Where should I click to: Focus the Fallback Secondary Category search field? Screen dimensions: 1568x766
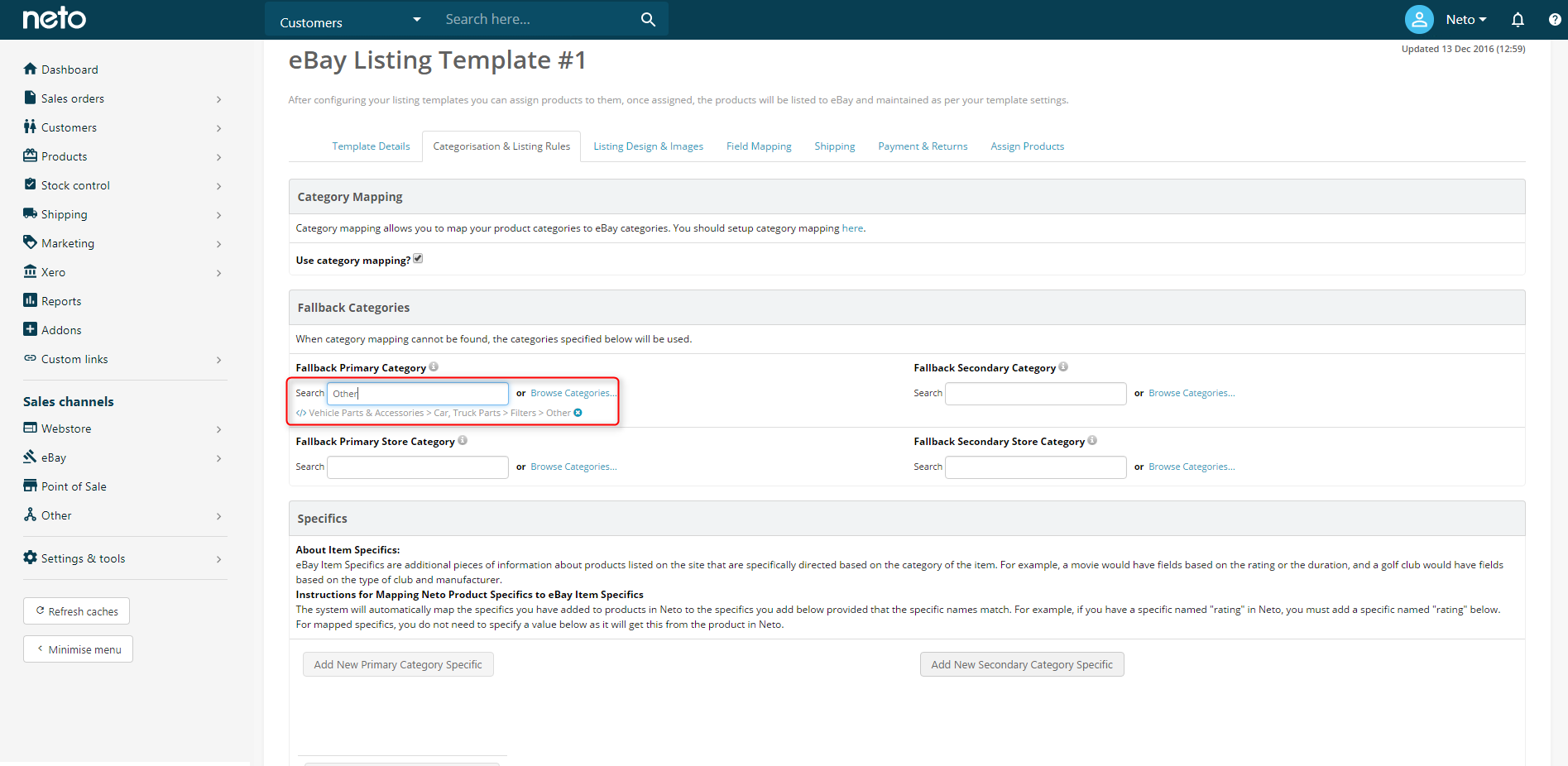click(1036, 394)
